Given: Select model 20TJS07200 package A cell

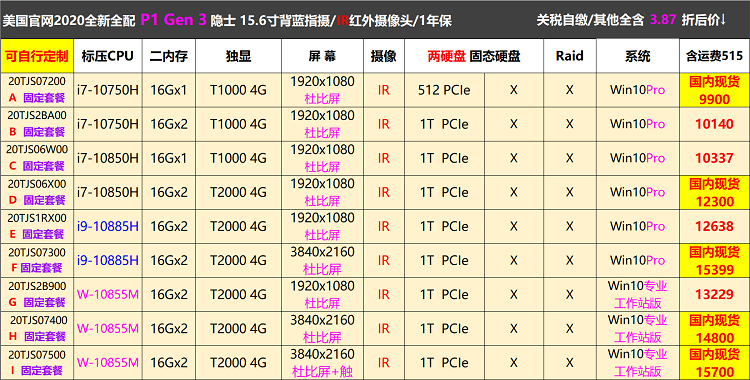Looking at the screenshot, I should 37,90.
